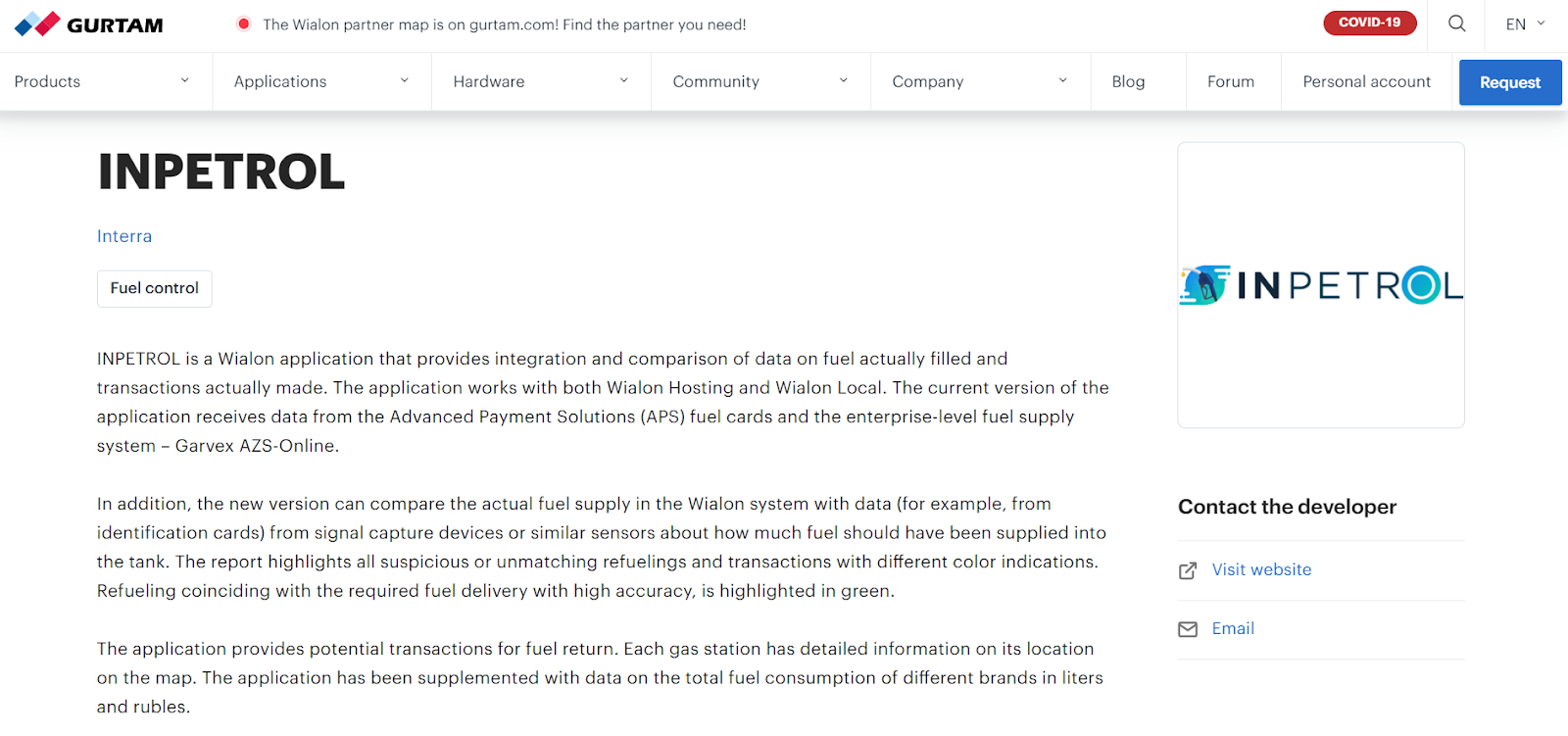Image resolution: width=1568 pixels, height=736 pixels.
Task: Select the Fuel control tag
Action: 154,288
